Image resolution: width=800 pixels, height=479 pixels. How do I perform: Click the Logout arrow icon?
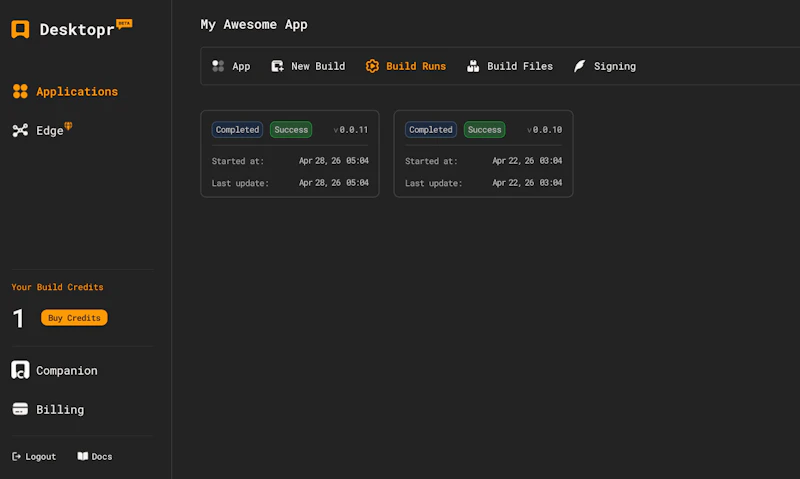click(x=16, y=457)
